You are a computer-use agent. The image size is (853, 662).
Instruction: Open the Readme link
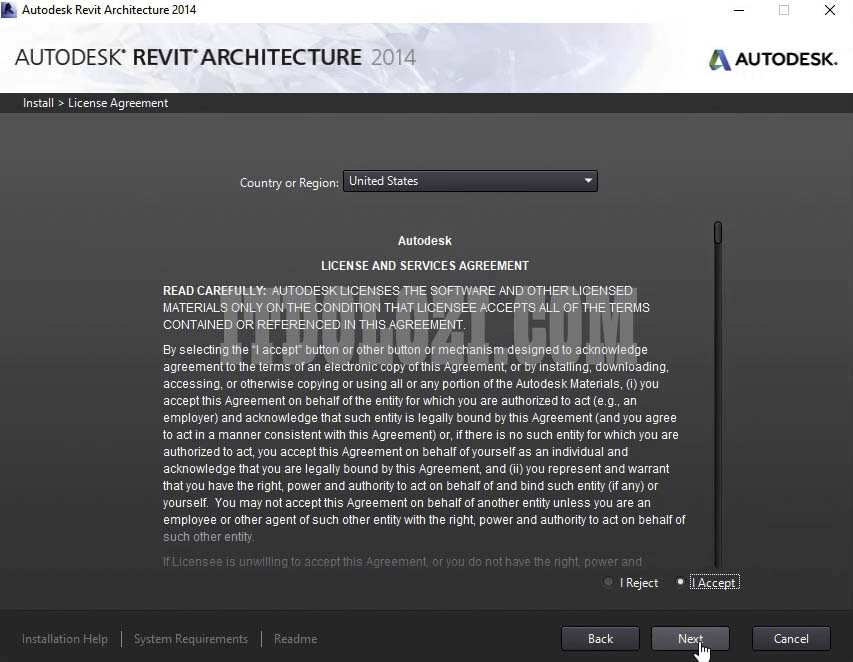coord(295,639)
